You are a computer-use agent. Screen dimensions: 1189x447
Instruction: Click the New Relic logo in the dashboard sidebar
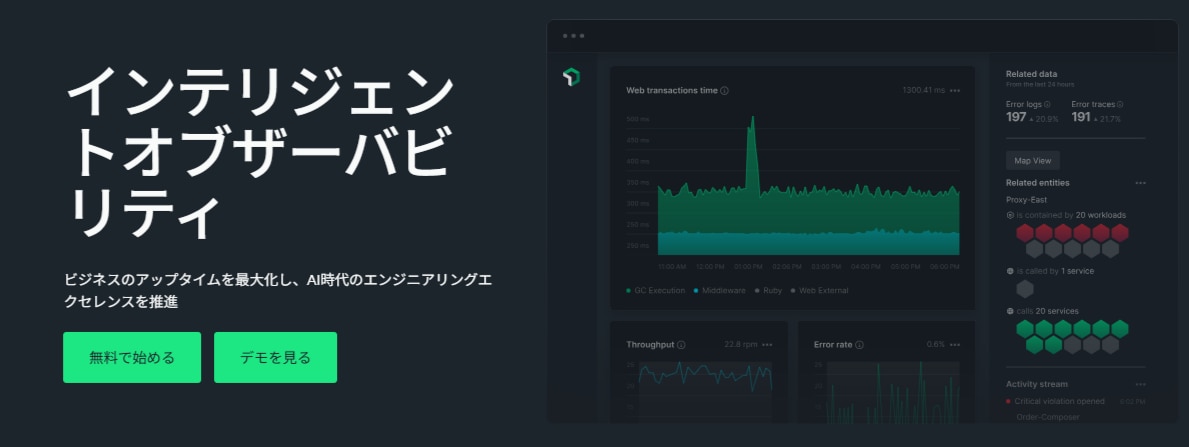[571, 76]
